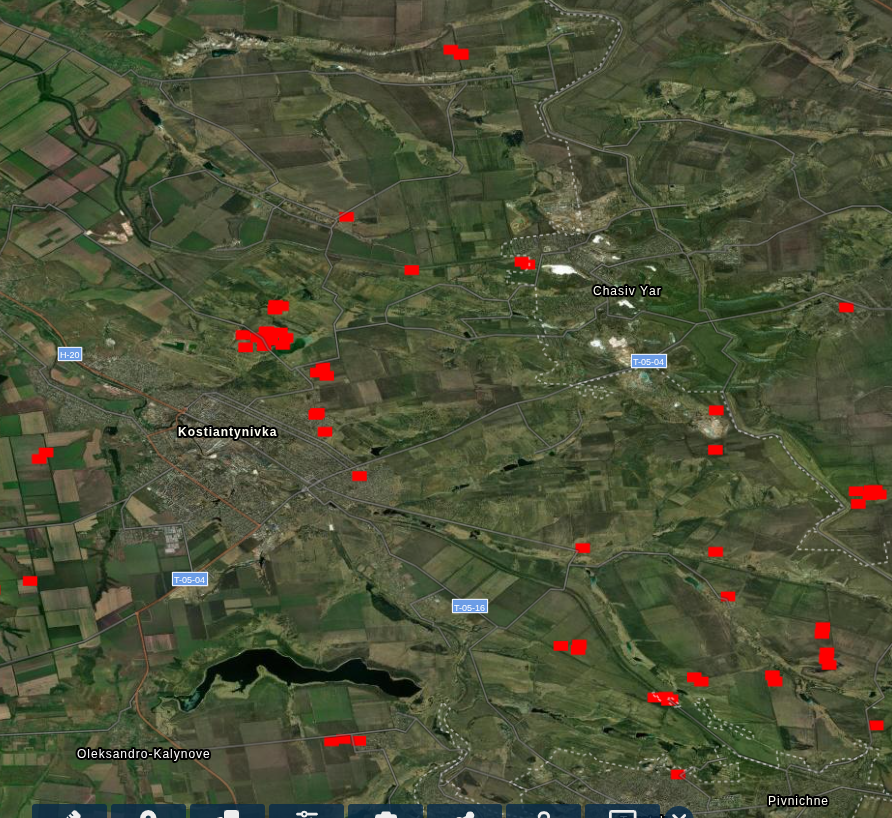Click the Pivnichne settlement label
This screenshot has width=892, height=818.
pyautogui.click(x=798, y=801)
